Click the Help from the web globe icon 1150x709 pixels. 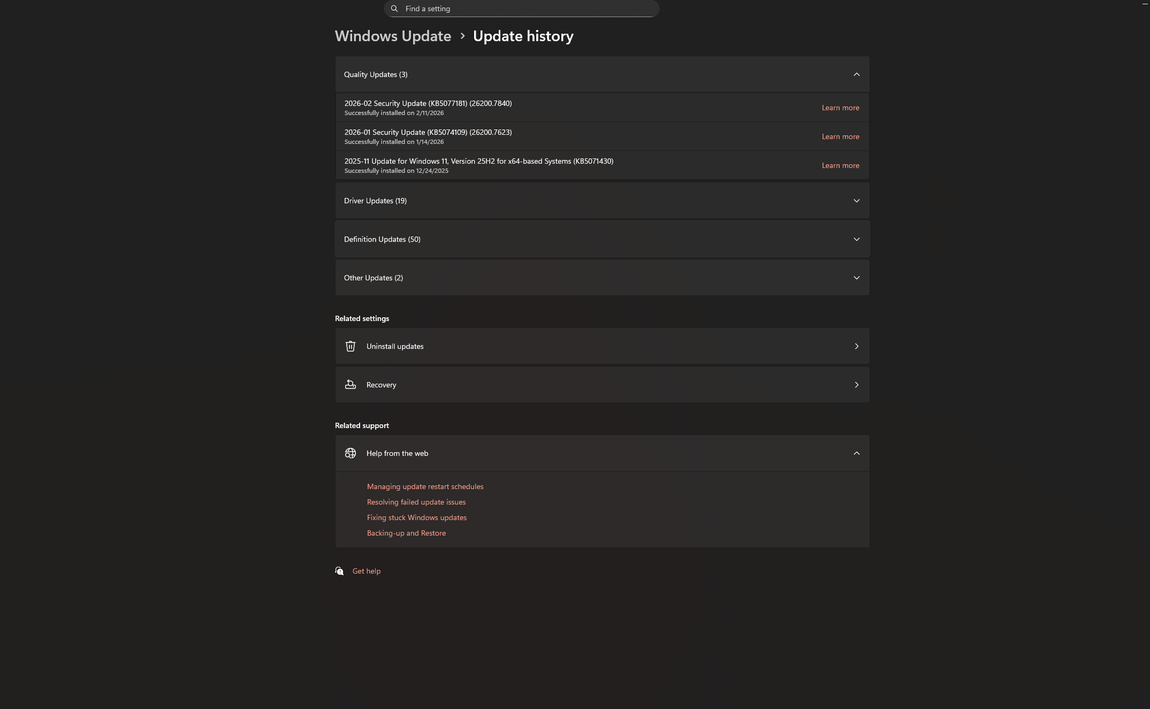click(x=350, y=453)
